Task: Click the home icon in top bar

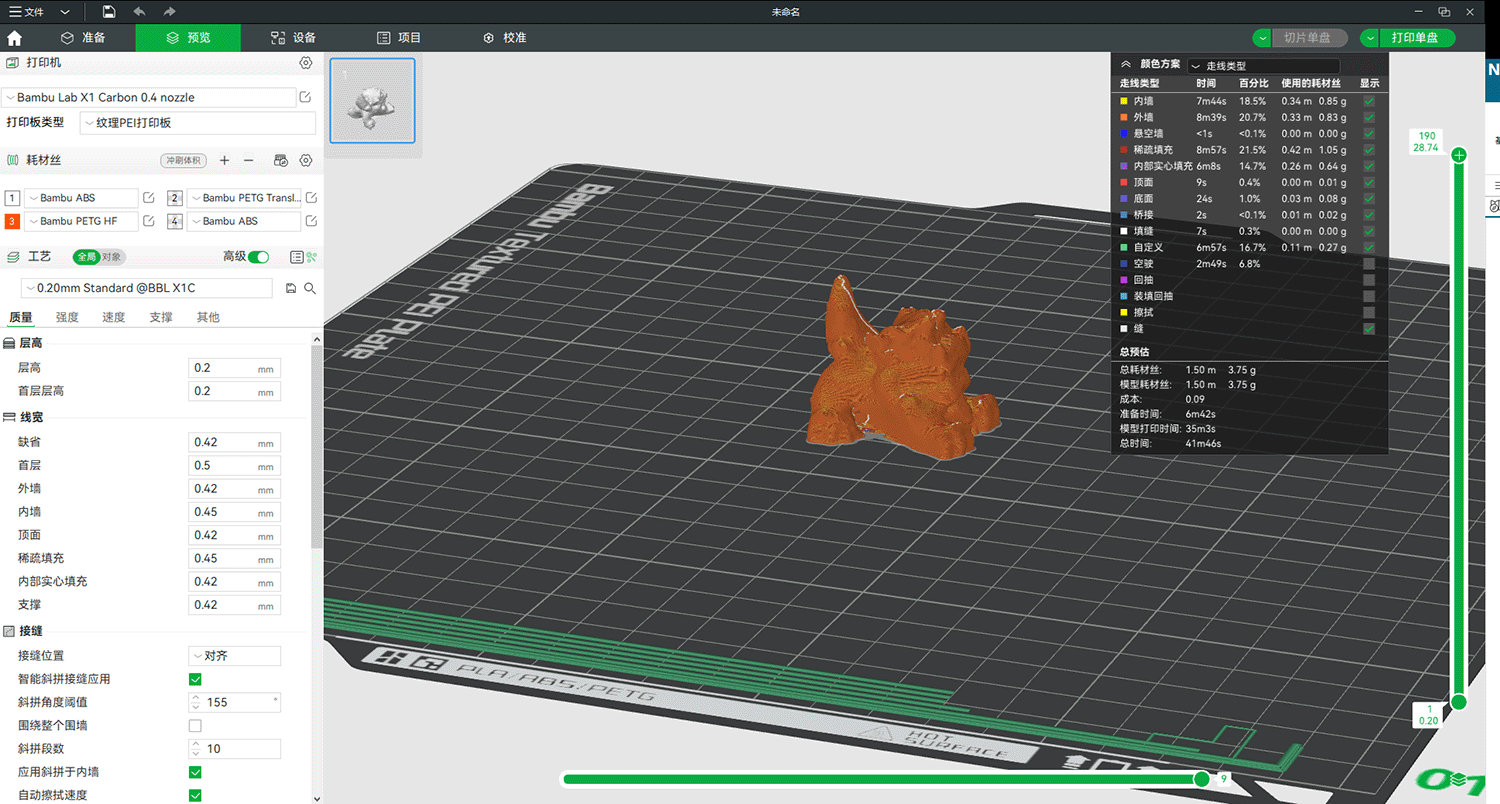Action: (15, 38)
